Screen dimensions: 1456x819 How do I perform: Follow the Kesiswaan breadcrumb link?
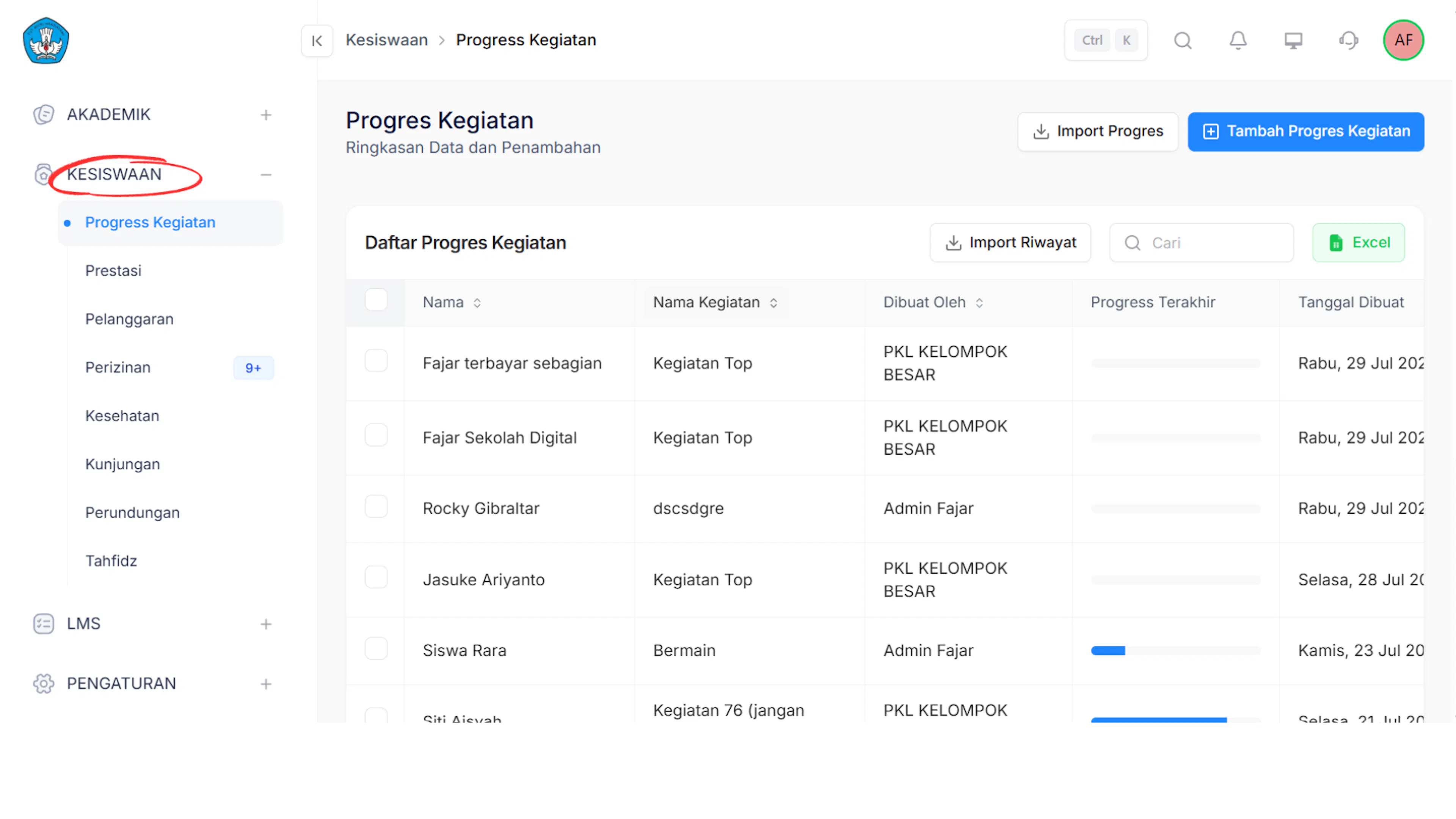(x=387, y=40)
